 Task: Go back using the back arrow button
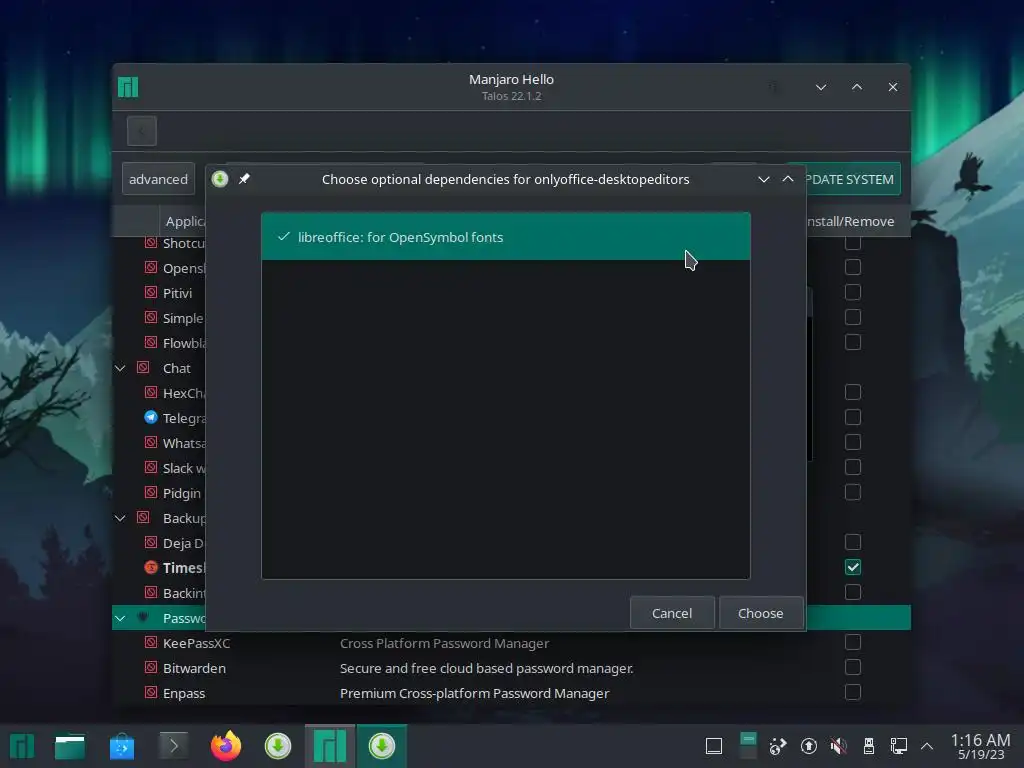click(x=142, y=131)
